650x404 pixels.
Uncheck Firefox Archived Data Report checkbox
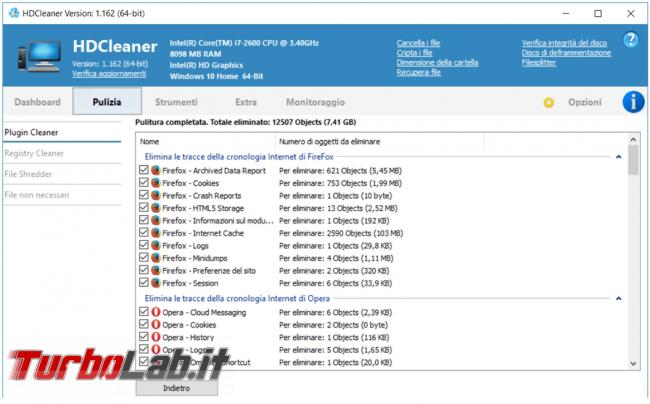[143, 170]
